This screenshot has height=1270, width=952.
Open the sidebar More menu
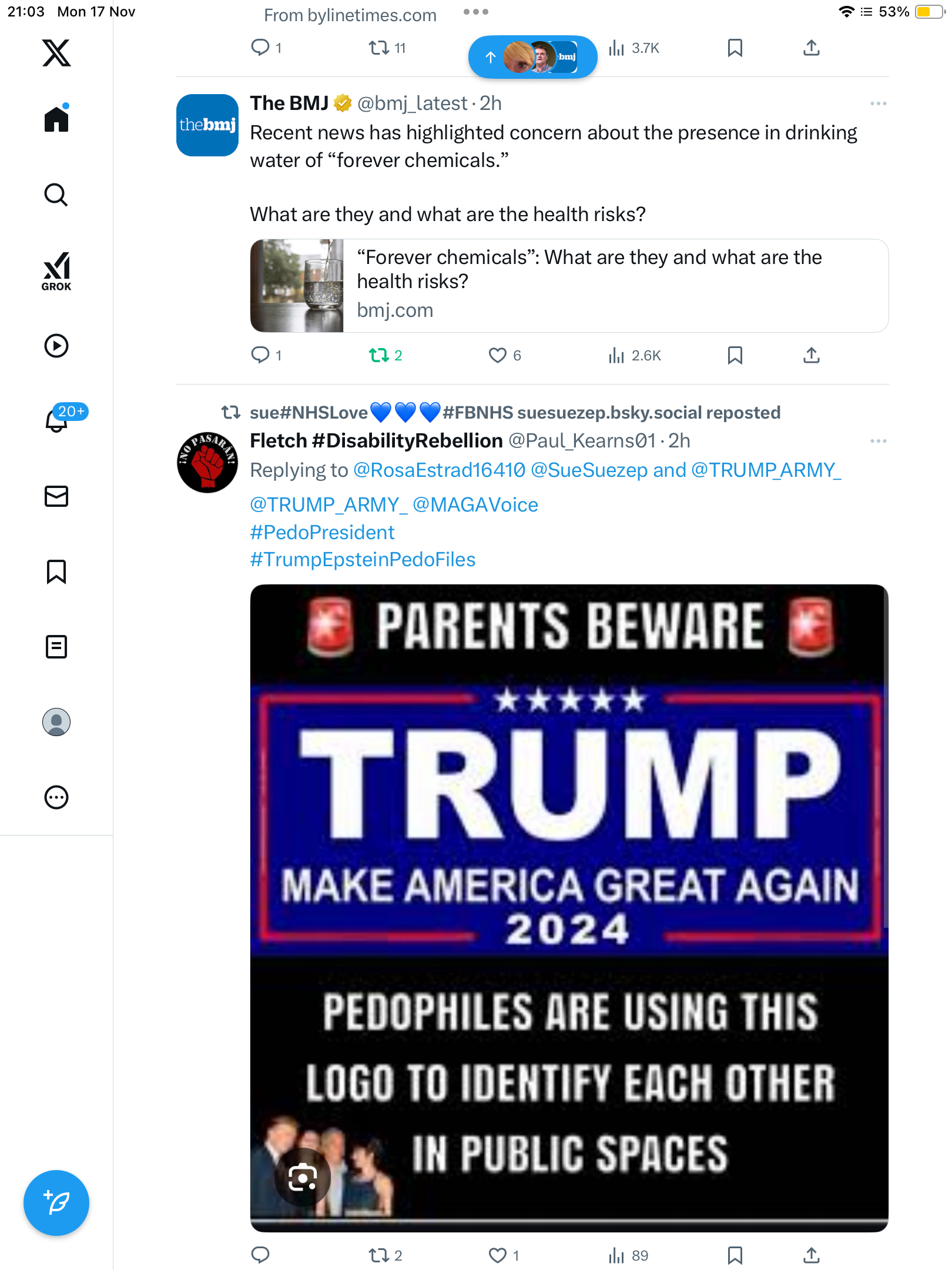coord(56,797)
